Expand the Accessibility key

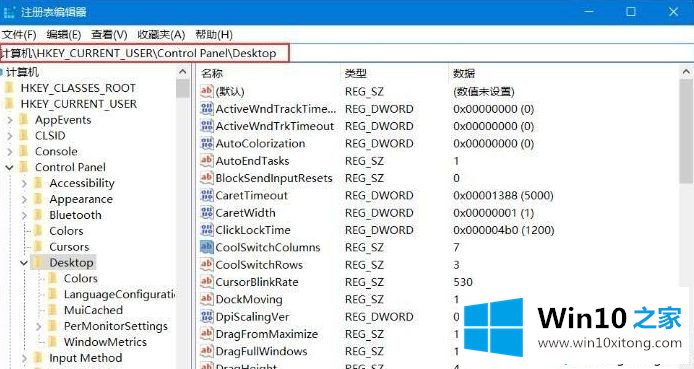(24, 183)
